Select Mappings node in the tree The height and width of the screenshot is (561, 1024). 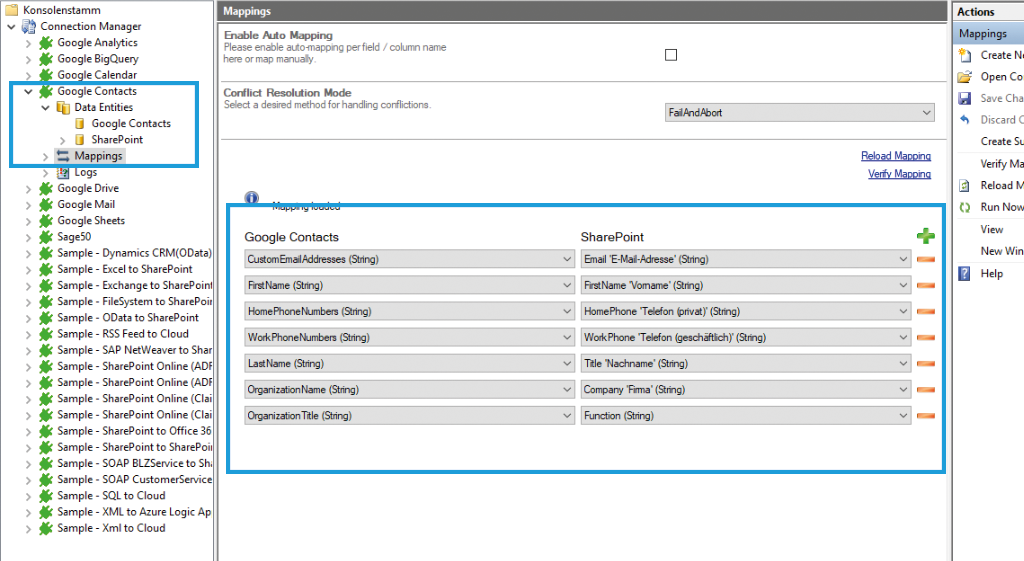tap(97, 156)
